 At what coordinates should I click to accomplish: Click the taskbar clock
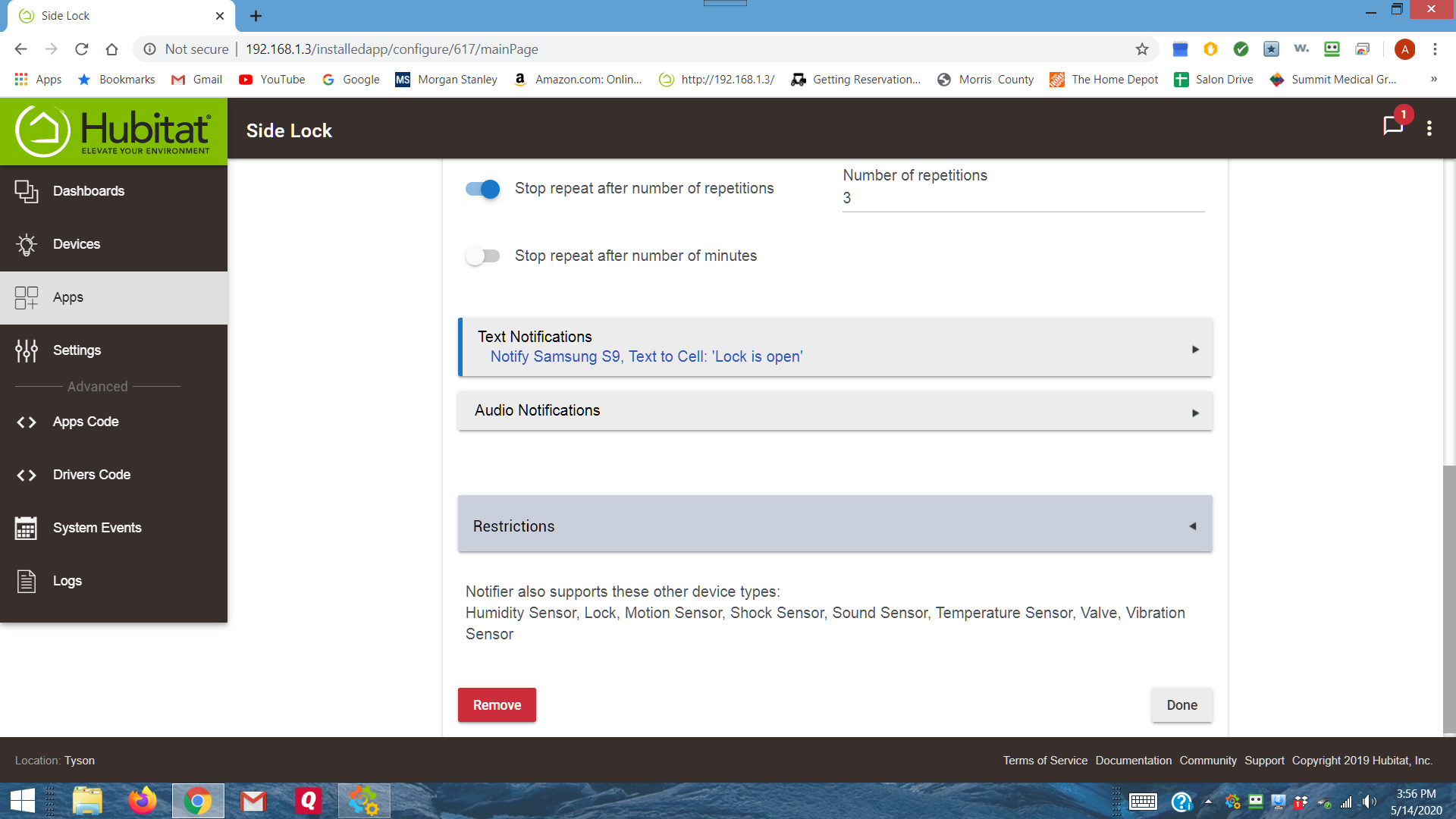click(1416, 802)
